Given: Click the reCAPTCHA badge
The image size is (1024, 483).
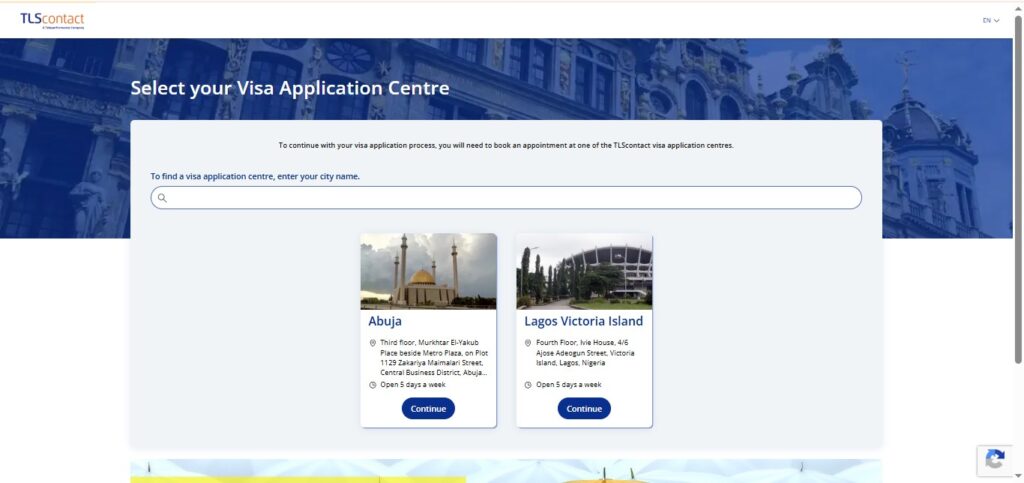Looking at the screenshot, I should tap(995, 460).
